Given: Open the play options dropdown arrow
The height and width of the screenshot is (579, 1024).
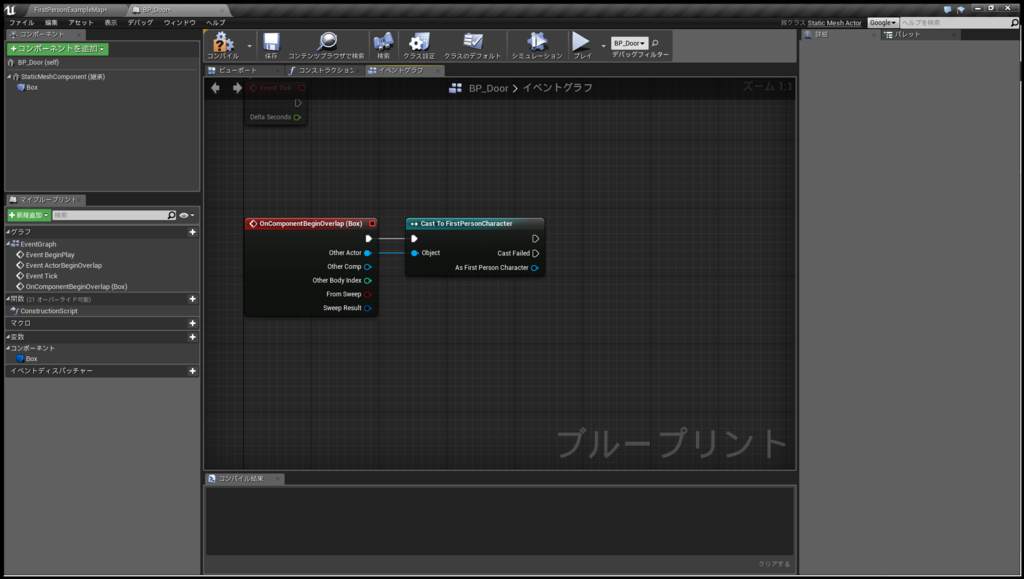Looking at the screenshot, I should [603, 46].
